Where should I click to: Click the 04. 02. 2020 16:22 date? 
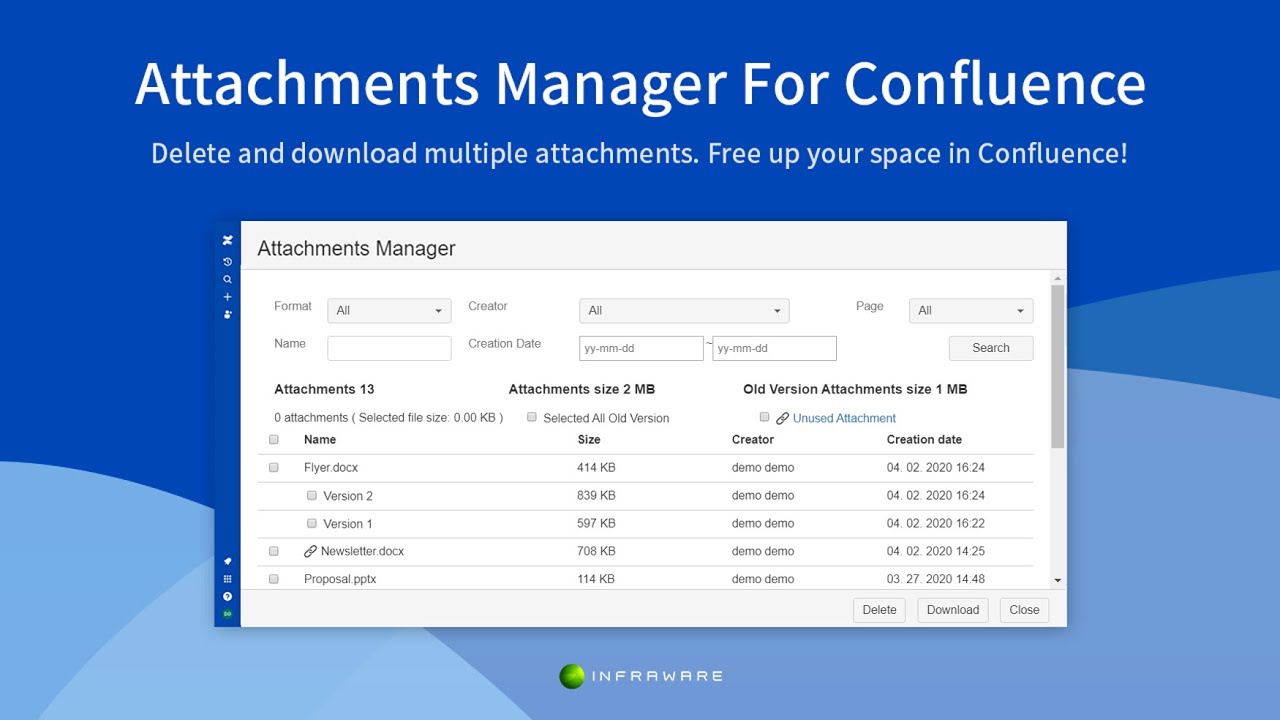[x=936, y=524]
